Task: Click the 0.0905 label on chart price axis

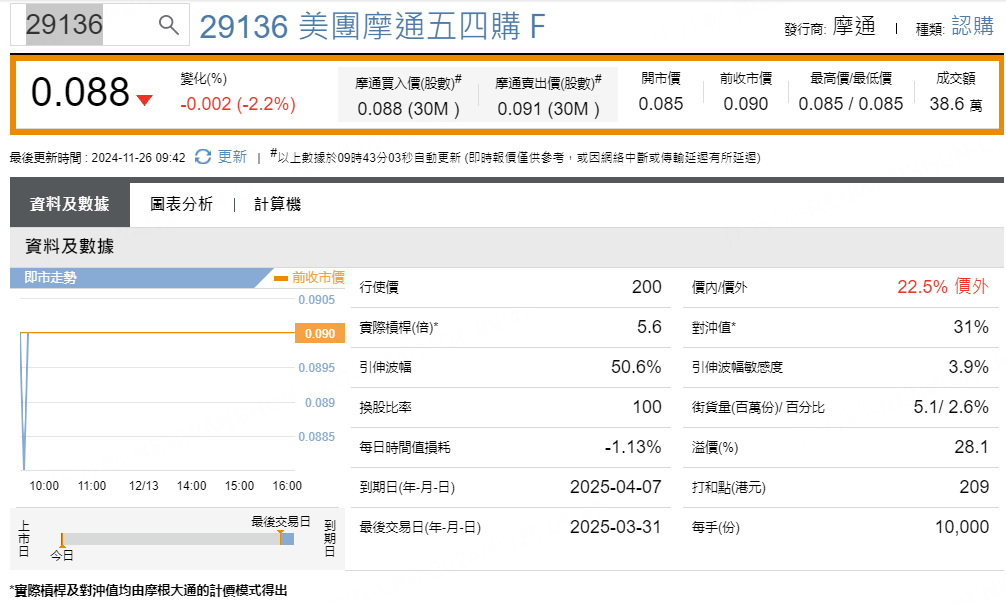Action: coord(316,300)
